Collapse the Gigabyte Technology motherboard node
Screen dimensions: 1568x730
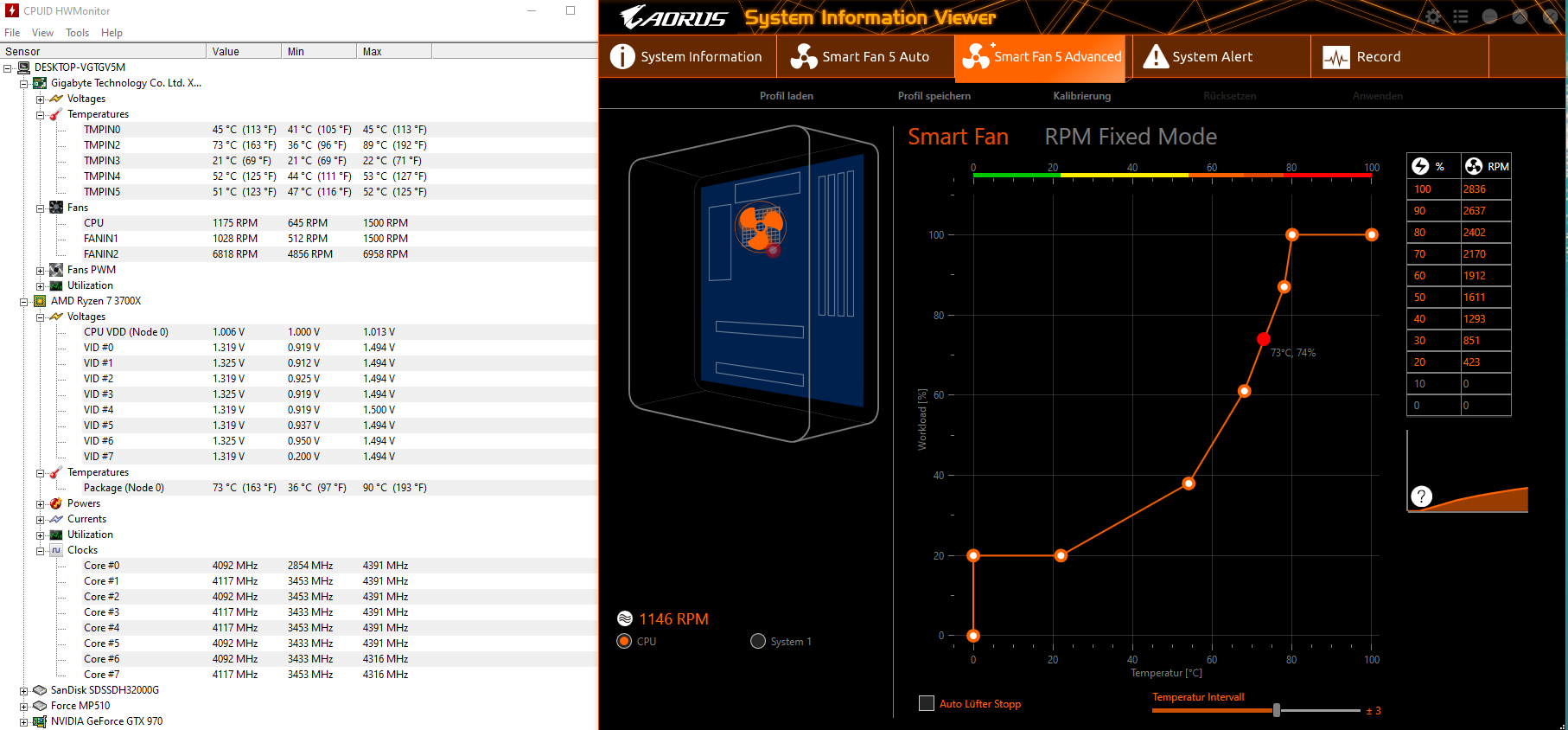[x=24, y=83]
